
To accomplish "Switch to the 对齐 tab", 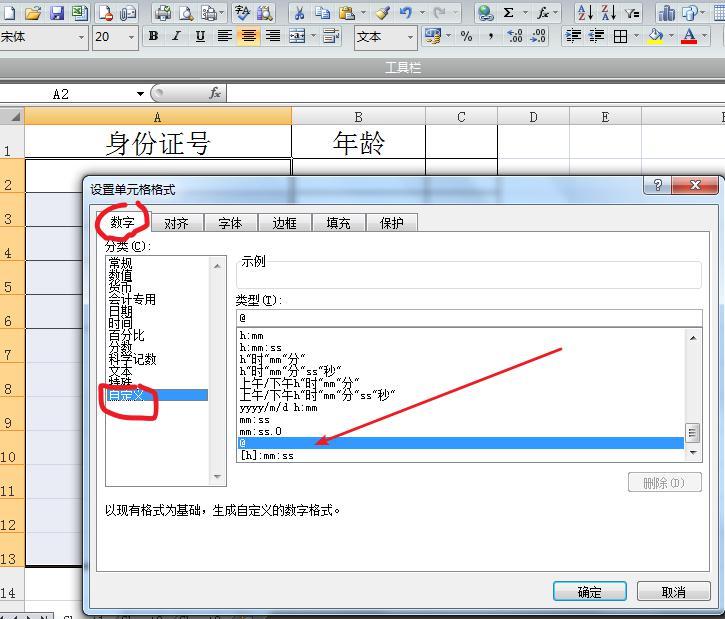I will tap(176, 223).
